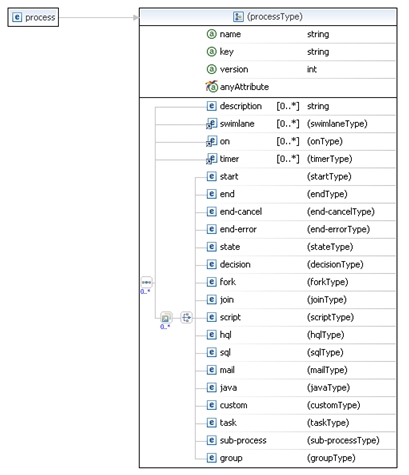
Task: Click the mail element icon
Action: click(x=212, y=370)
